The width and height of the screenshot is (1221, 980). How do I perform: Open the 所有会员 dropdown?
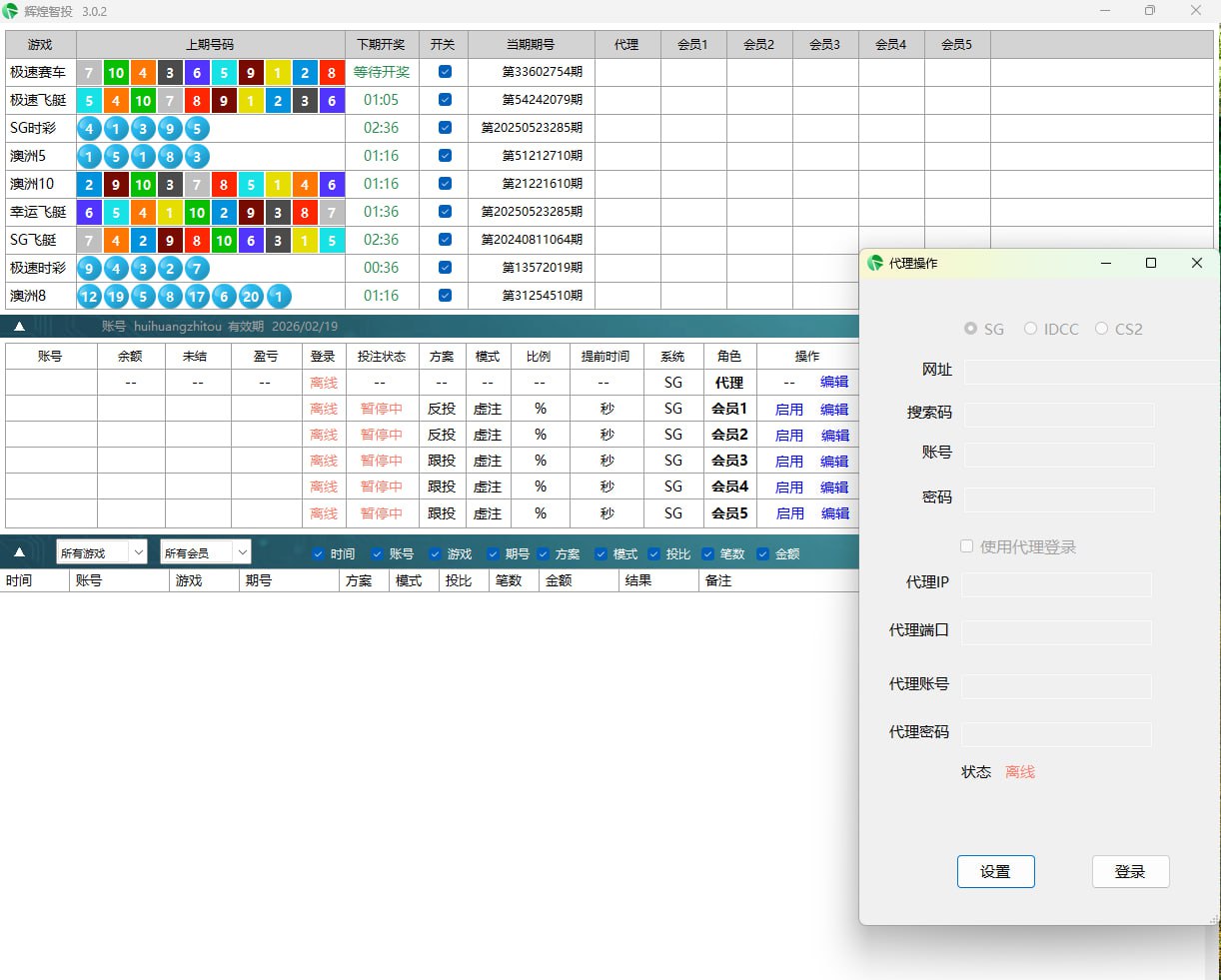[205, 552]
